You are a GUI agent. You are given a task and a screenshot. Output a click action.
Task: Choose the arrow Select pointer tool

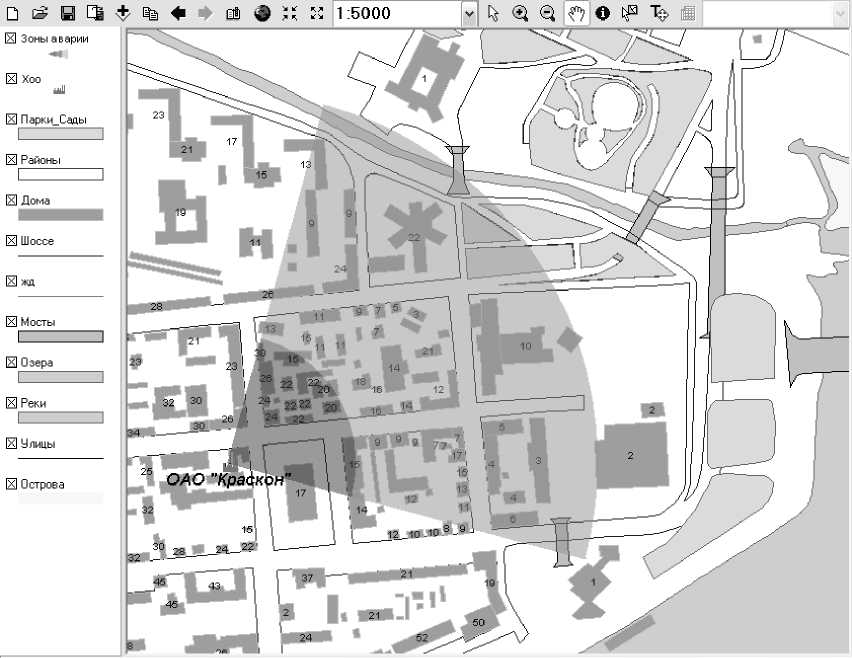(x=493, y=13)
